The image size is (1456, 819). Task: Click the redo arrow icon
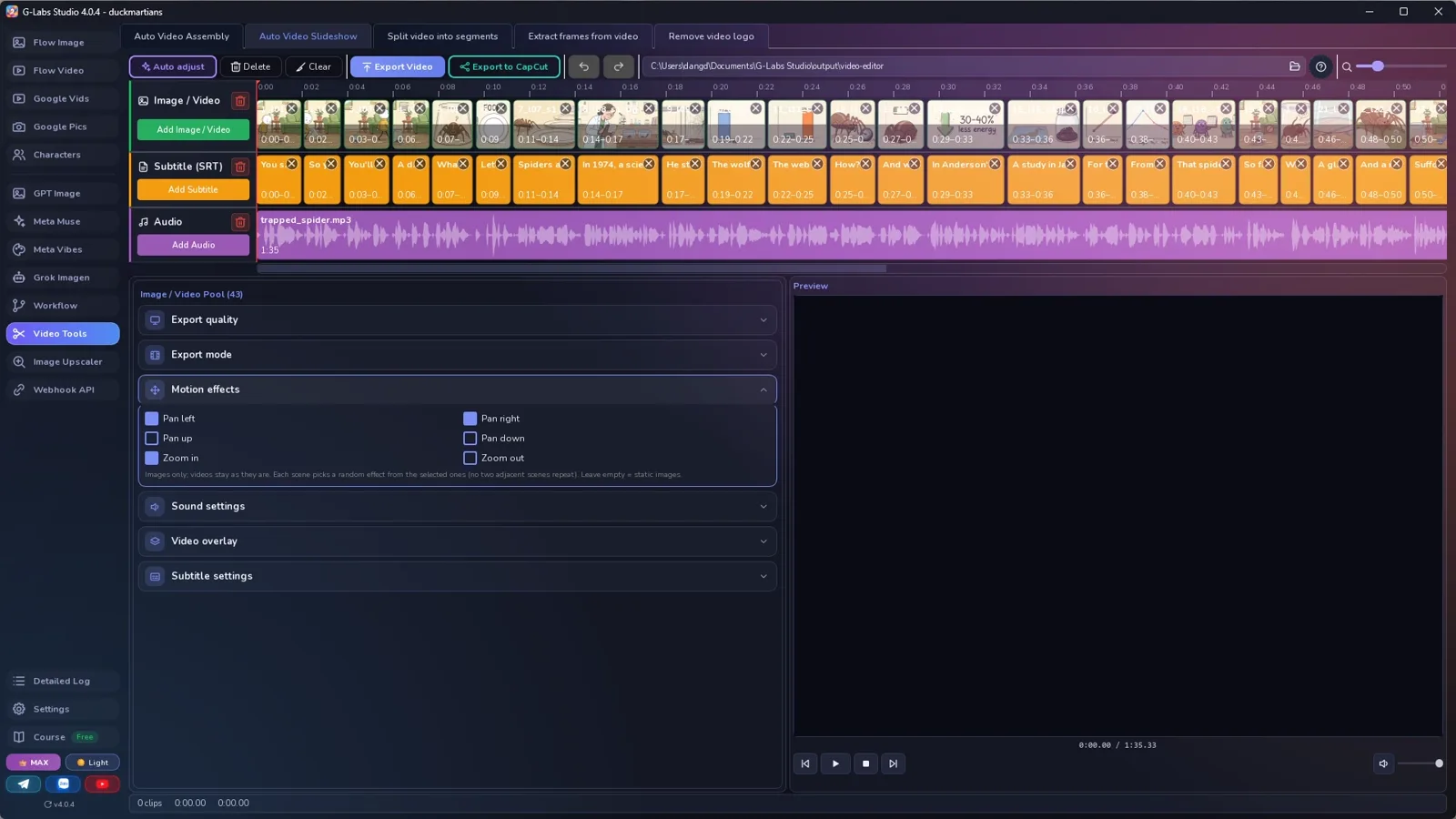619,66
